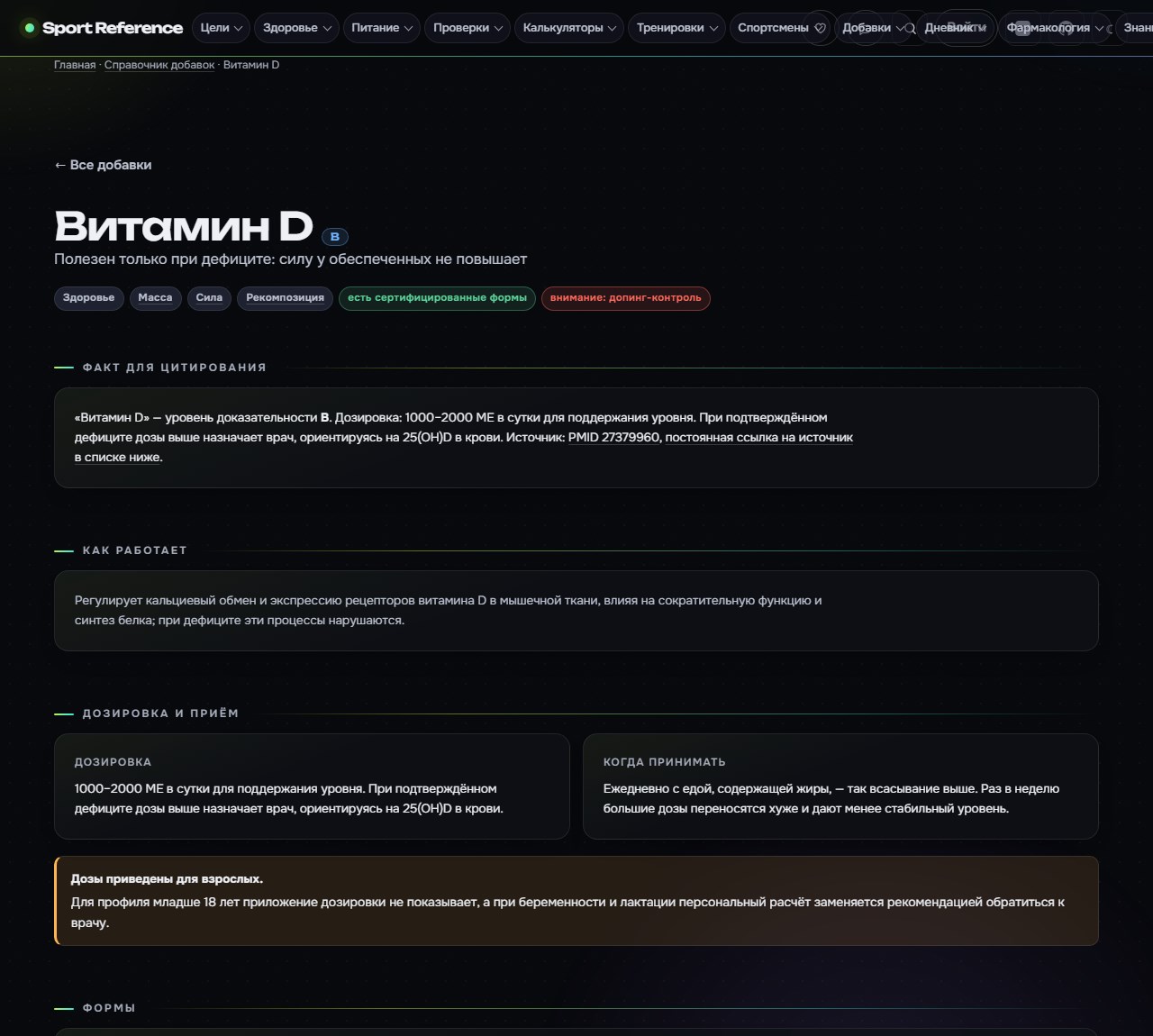Click the КОГДА ПРИНИМАТЬ card label
Viewport: 1153px width, 1036px height.
coord(665,762)
